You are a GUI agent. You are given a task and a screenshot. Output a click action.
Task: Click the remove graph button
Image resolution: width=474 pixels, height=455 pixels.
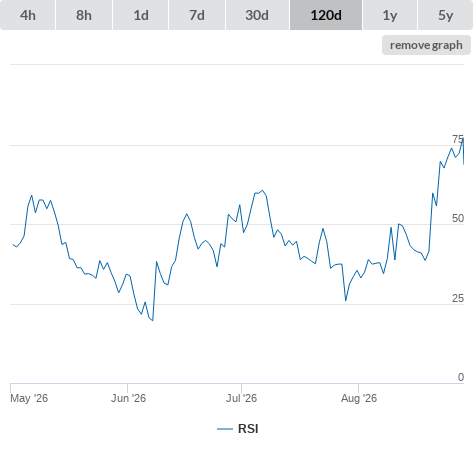[x=426, y=45]
